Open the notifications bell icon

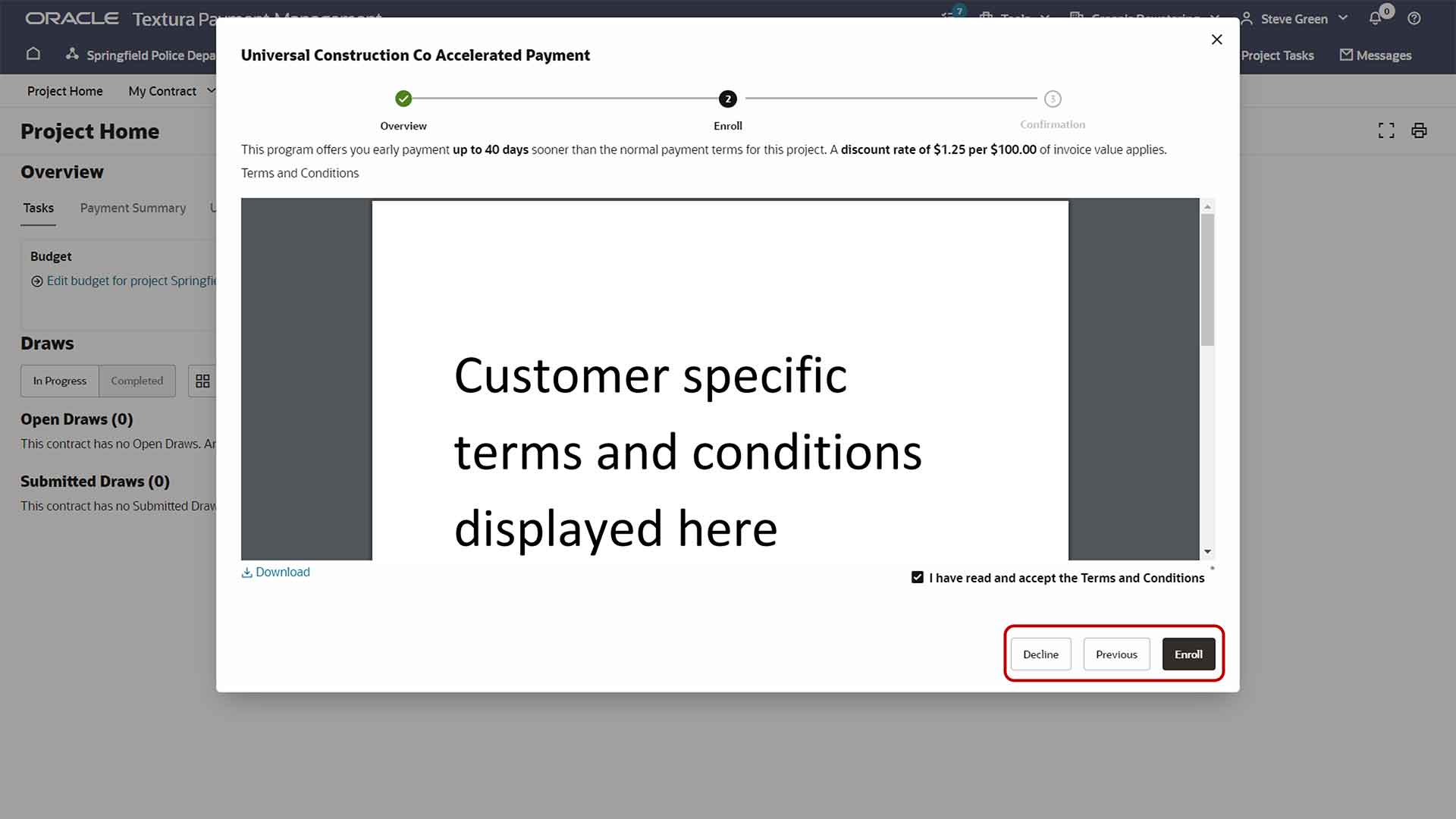[1376, 19]
